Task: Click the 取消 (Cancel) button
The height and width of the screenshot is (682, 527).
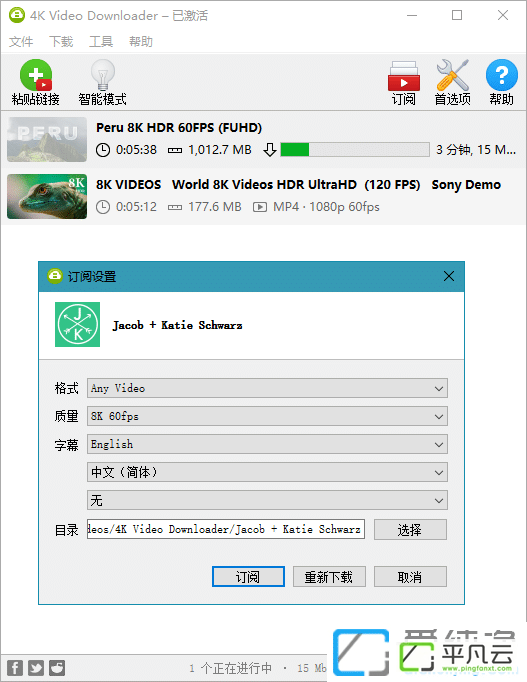Action: tap(410, 577)
